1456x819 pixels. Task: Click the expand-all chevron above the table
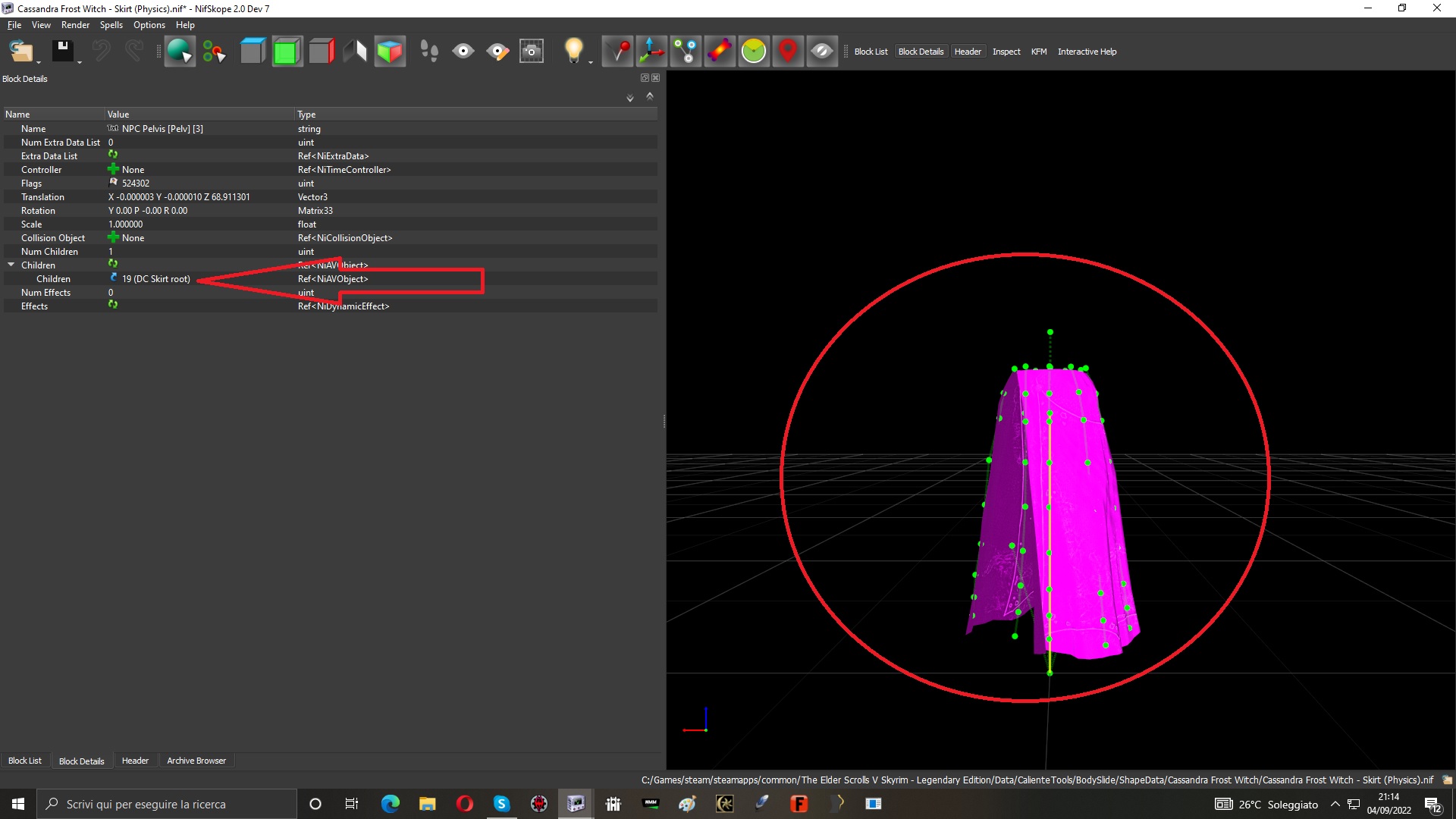click(x=629, y=98)
